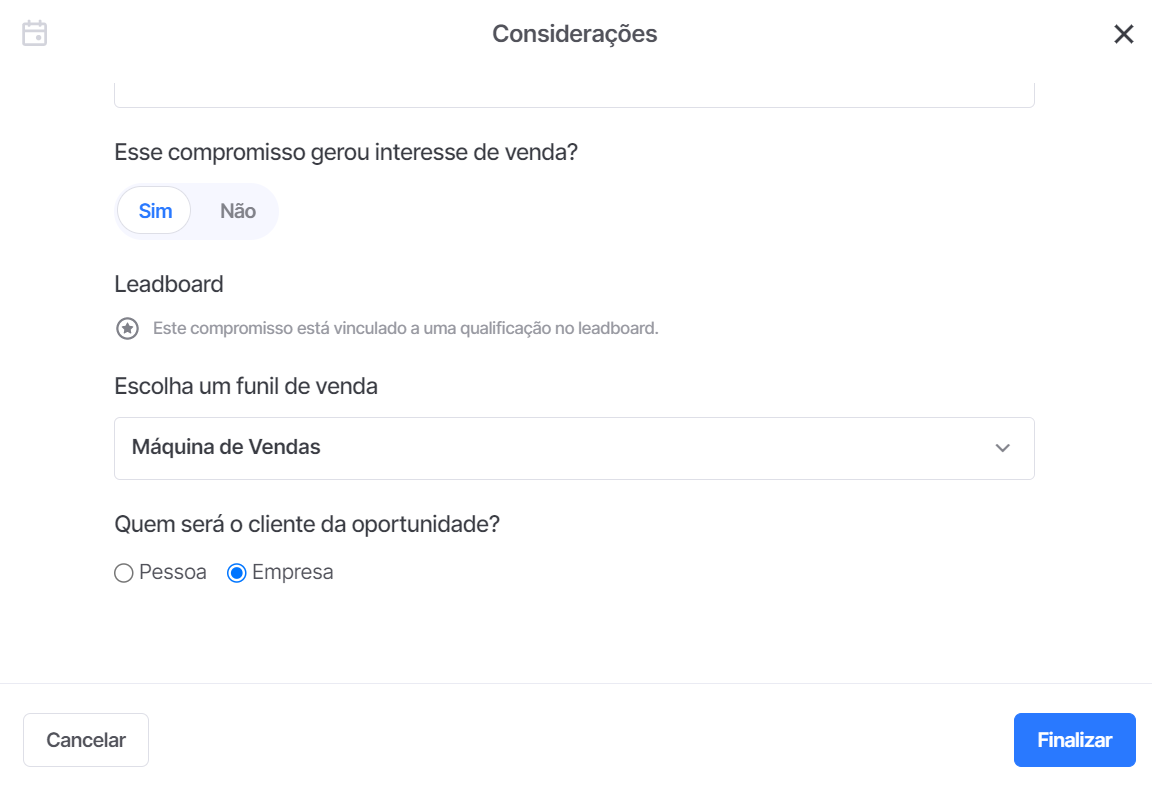Click the Escolha um funil de venda label

(x=246, y=386)
